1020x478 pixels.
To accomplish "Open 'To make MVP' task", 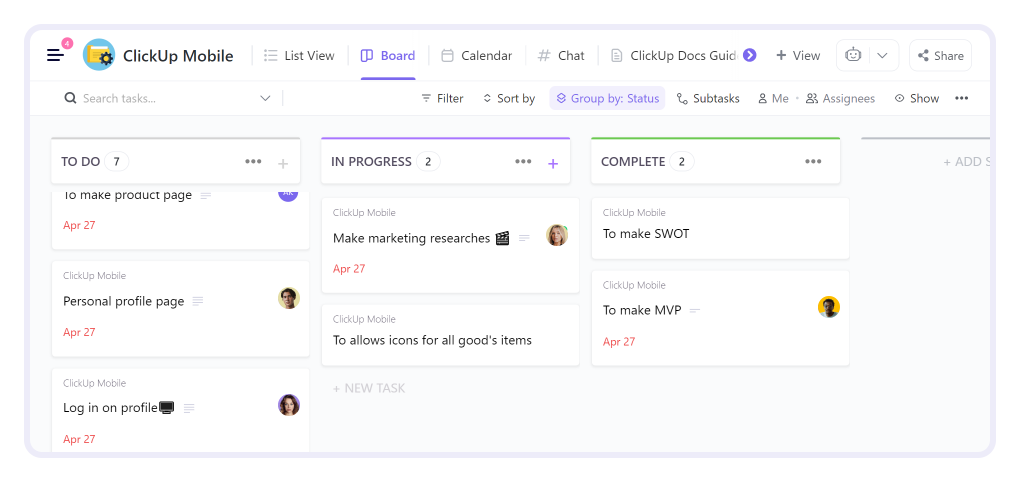I will (x=642, y=310).
